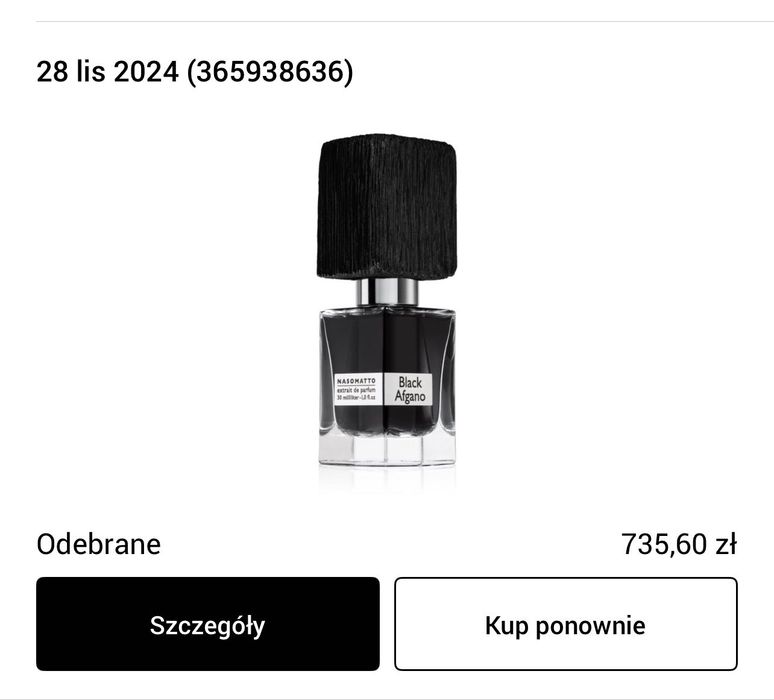Click the black wooden bottle cap
Screen dimensions: 774x700
(387, 208)
